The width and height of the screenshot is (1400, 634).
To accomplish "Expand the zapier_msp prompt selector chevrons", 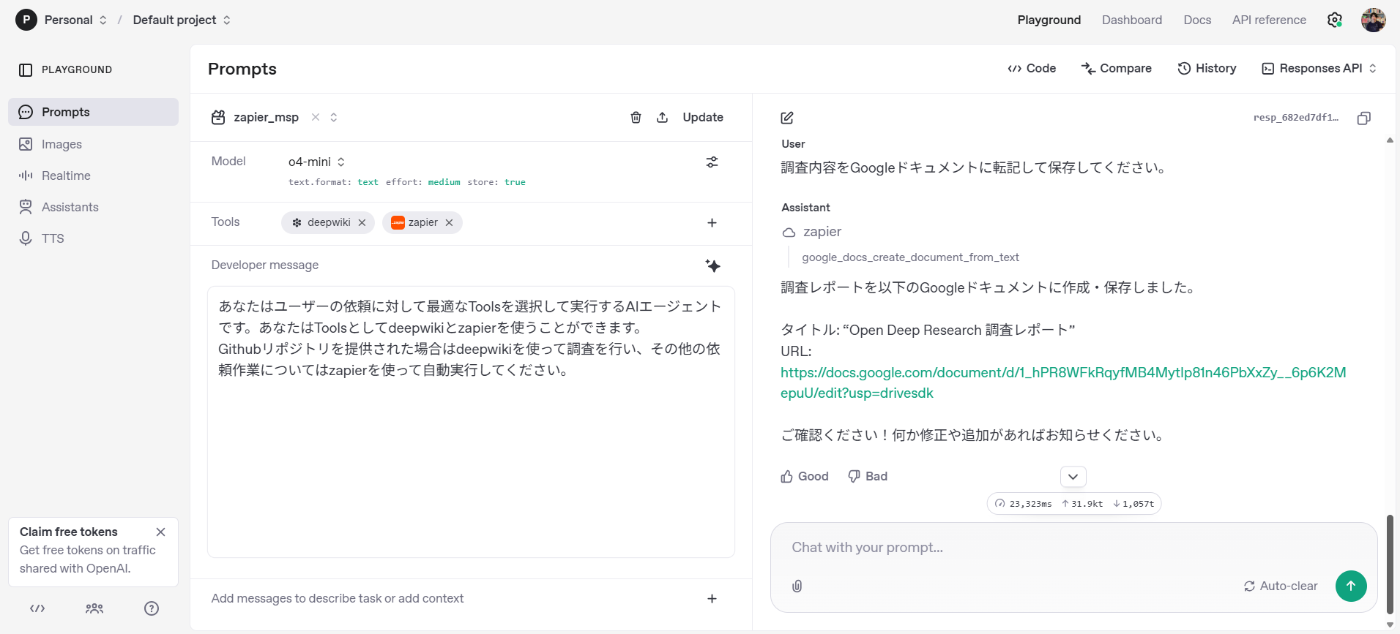I will (334, 117).
